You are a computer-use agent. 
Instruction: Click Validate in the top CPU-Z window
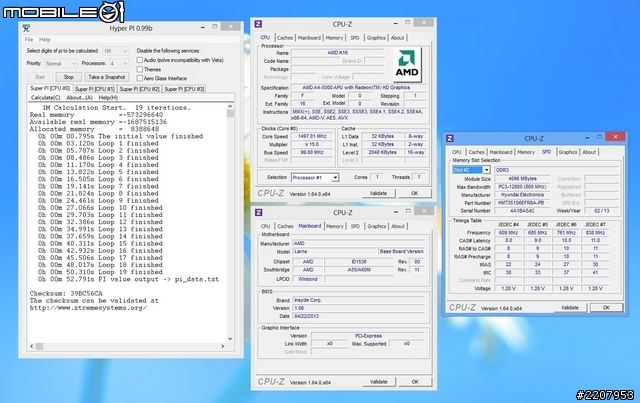(378, 193)
